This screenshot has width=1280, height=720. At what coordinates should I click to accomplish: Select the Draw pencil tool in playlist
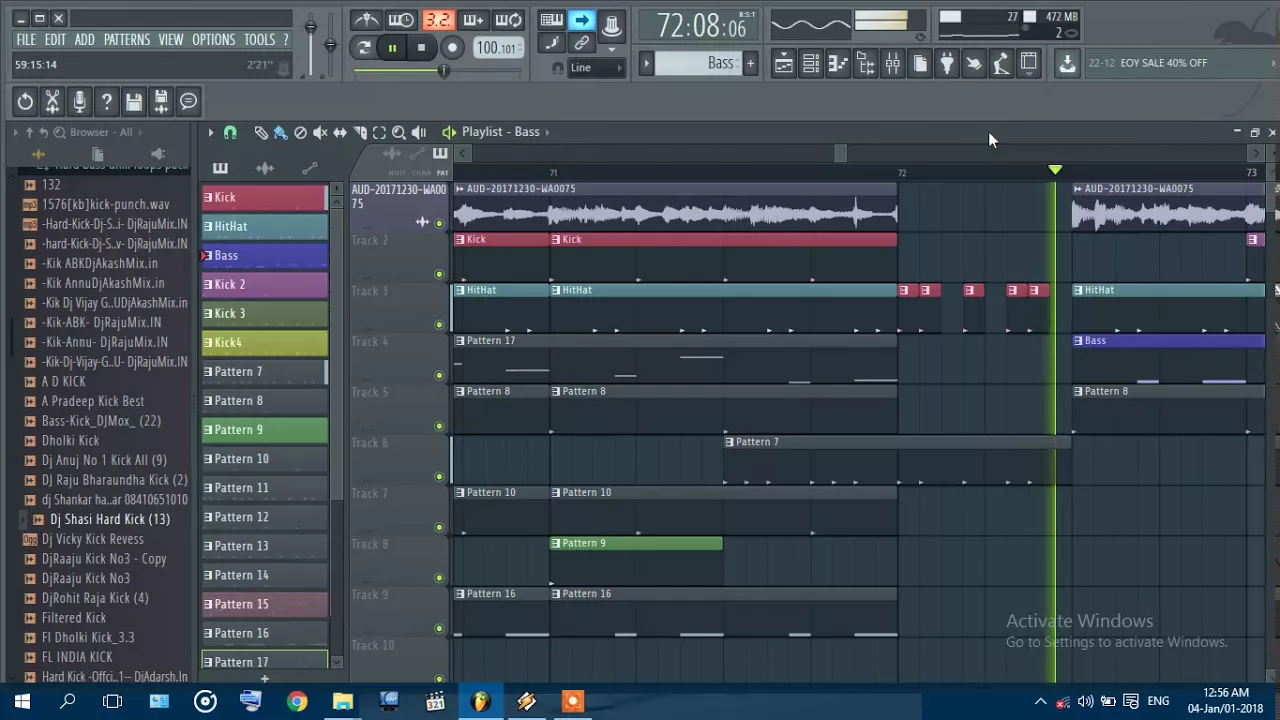coord(261,132)
